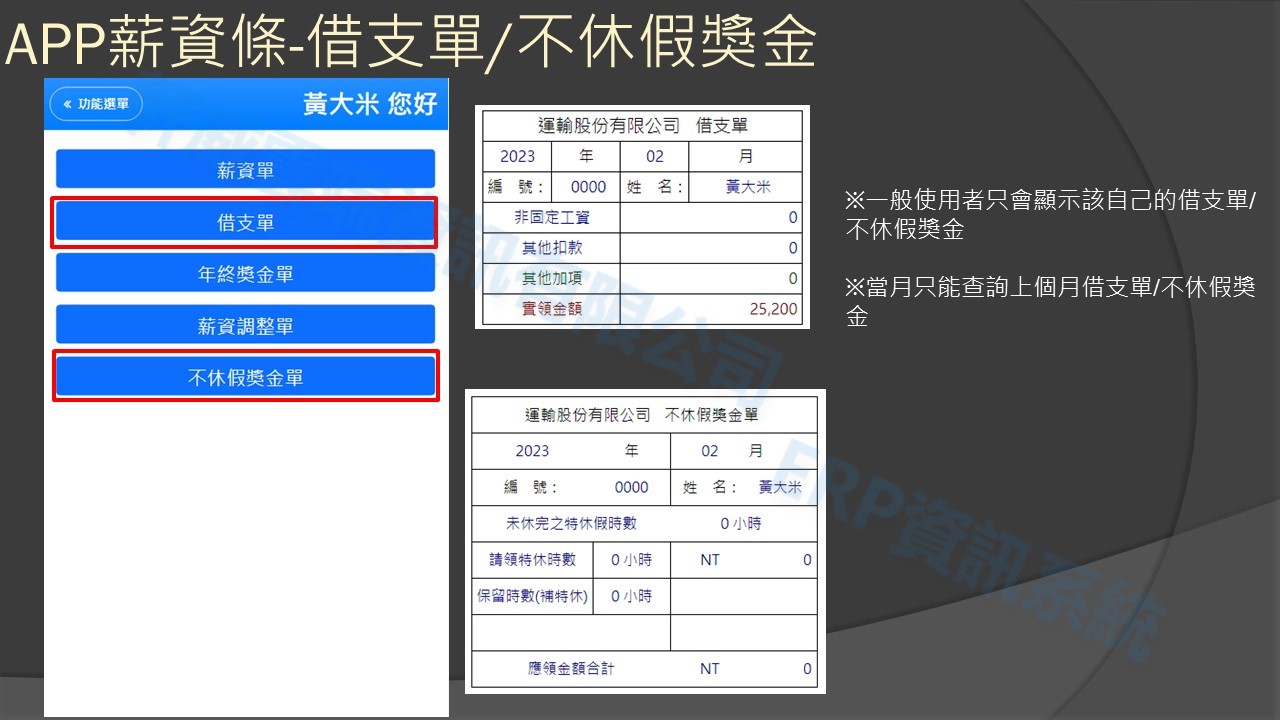Image resolution: width=1280 pixels, height=720 pixels.
Task: Open the 不休假獎金單 menu button
Action: click(245, 377)
